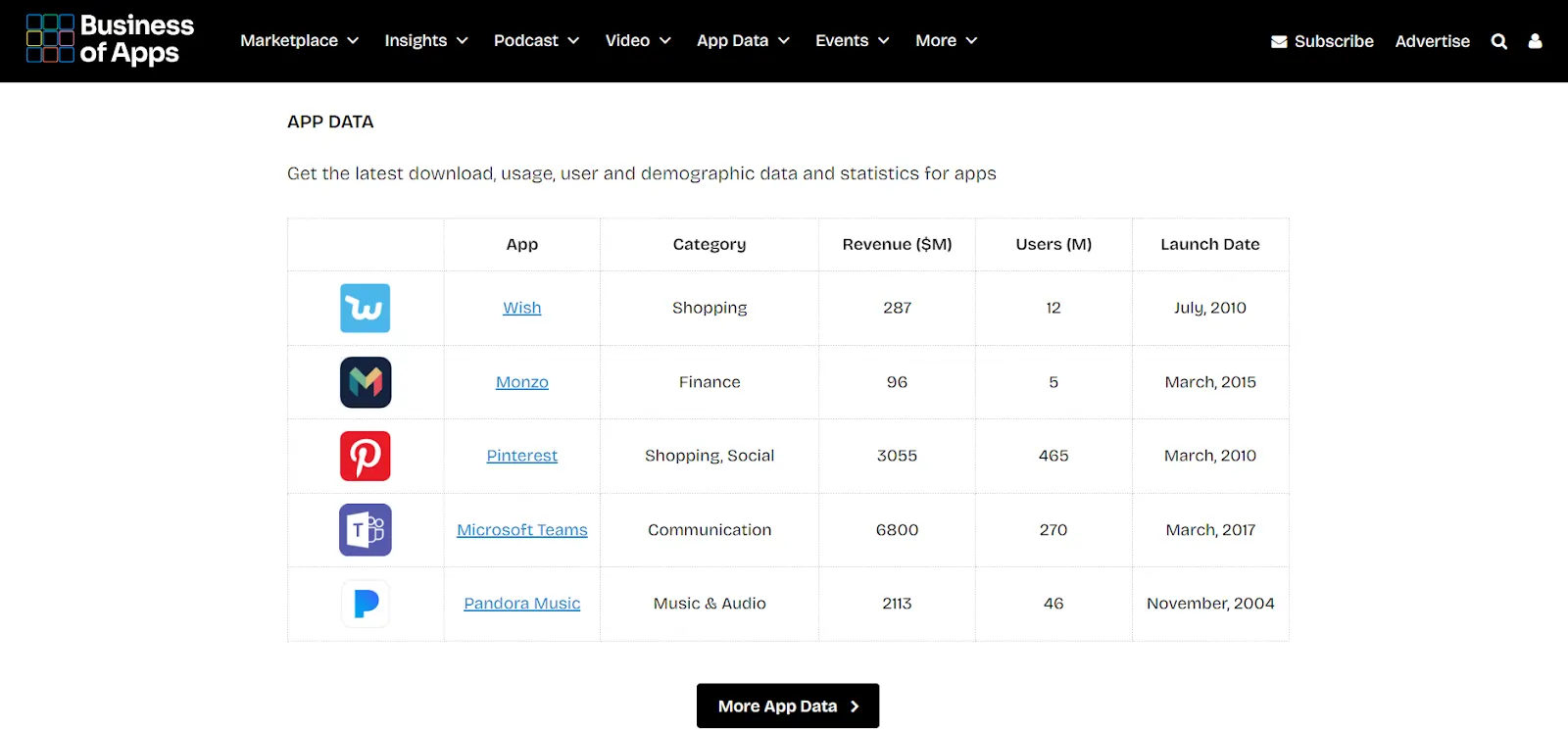Click the More App Data button
This screenshot has height=730, width=1568.
click(x=788, y=706)
